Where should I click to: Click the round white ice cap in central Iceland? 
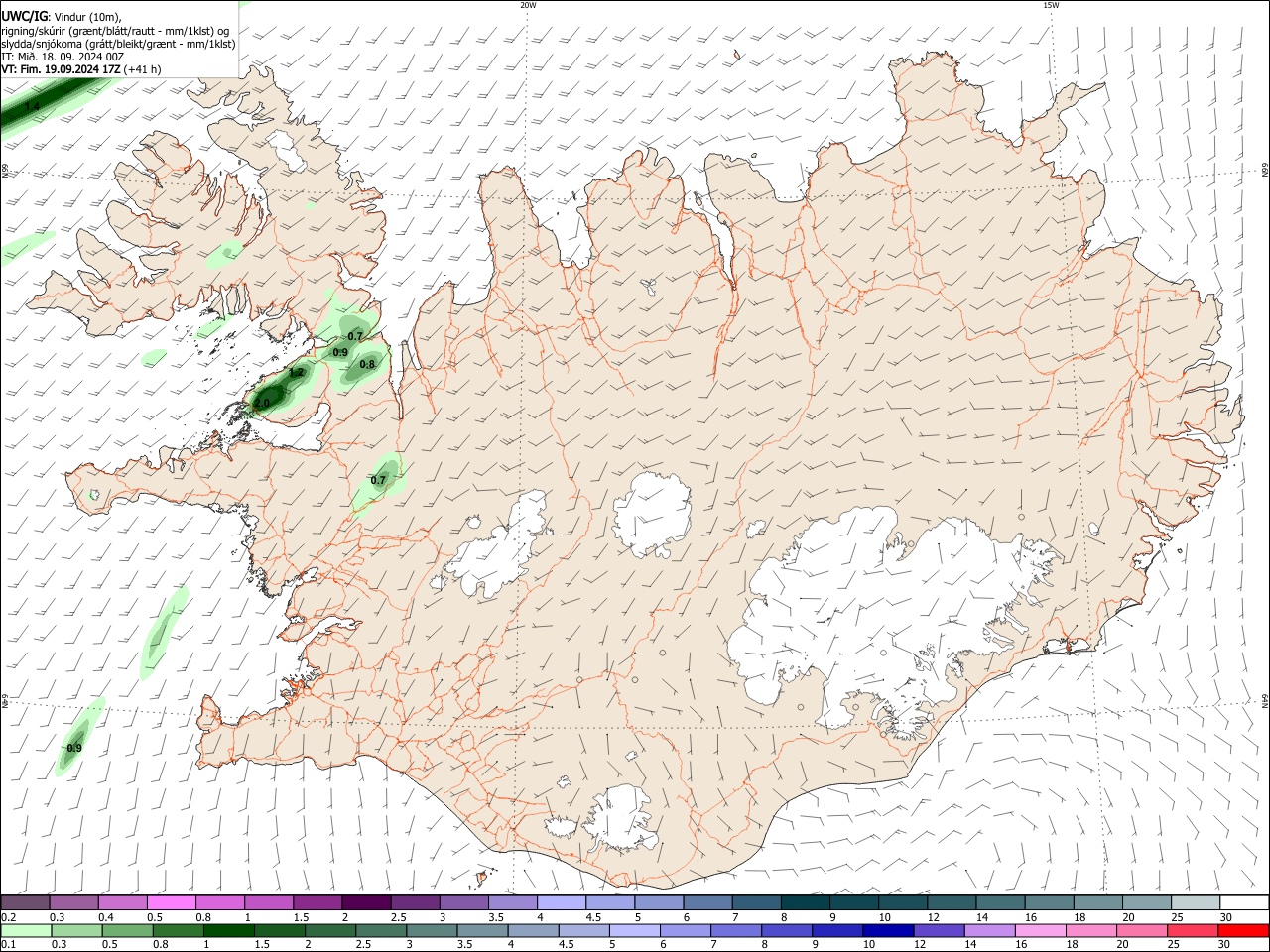tap(652, 515)
